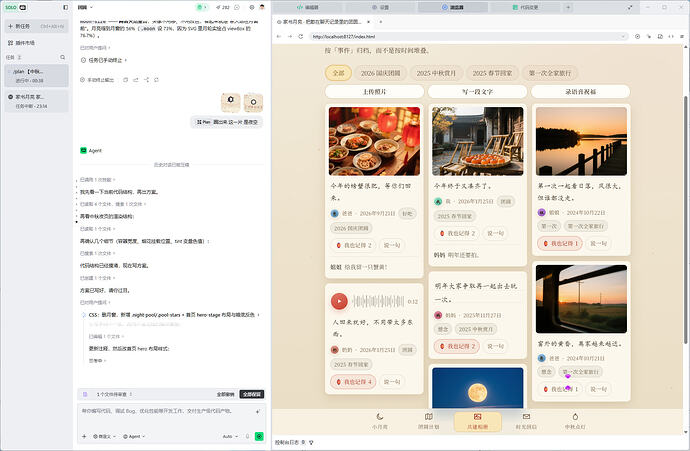
Task: Toggle 我也记得 4 on the voice card
Action: pos(353,381)
